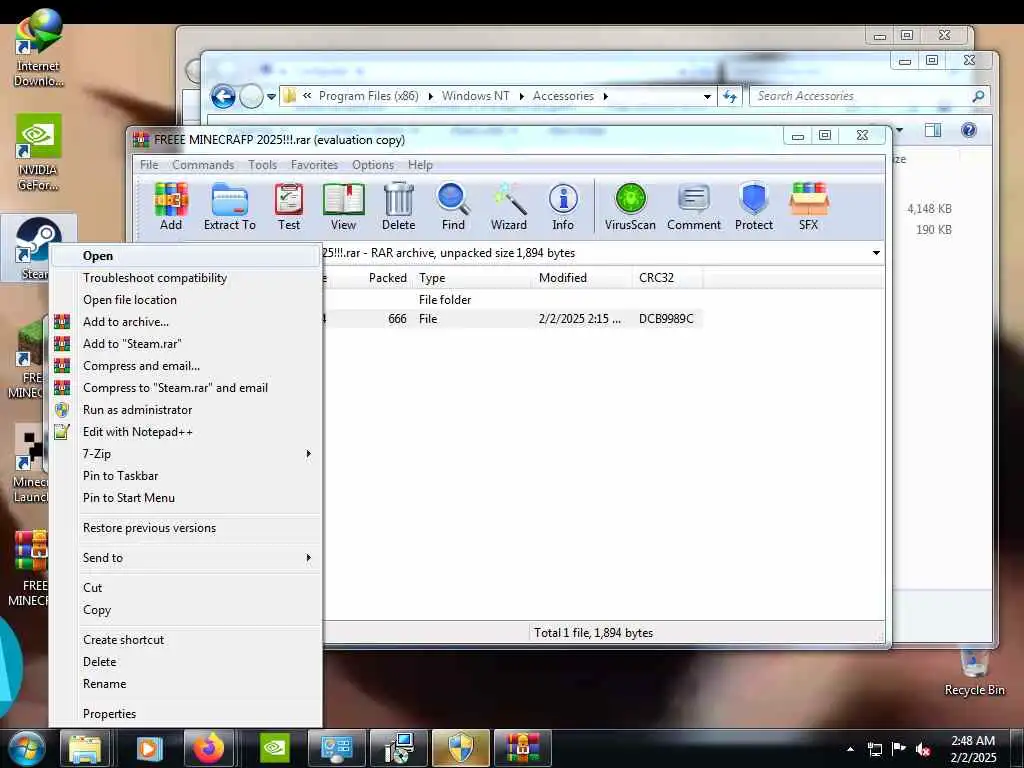
Task: Click the Protect shield icon
Action: tap(754, 206)
